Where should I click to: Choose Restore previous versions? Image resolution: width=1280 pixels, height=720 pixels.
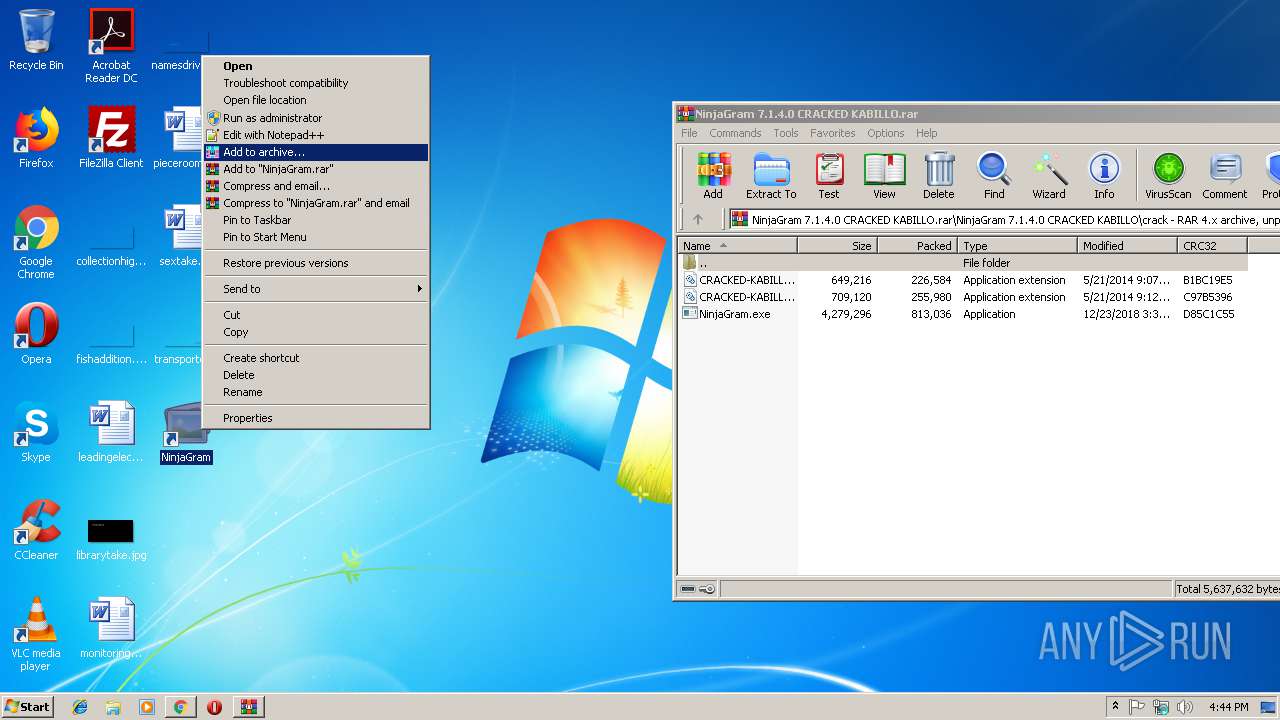tap(316, 263)
